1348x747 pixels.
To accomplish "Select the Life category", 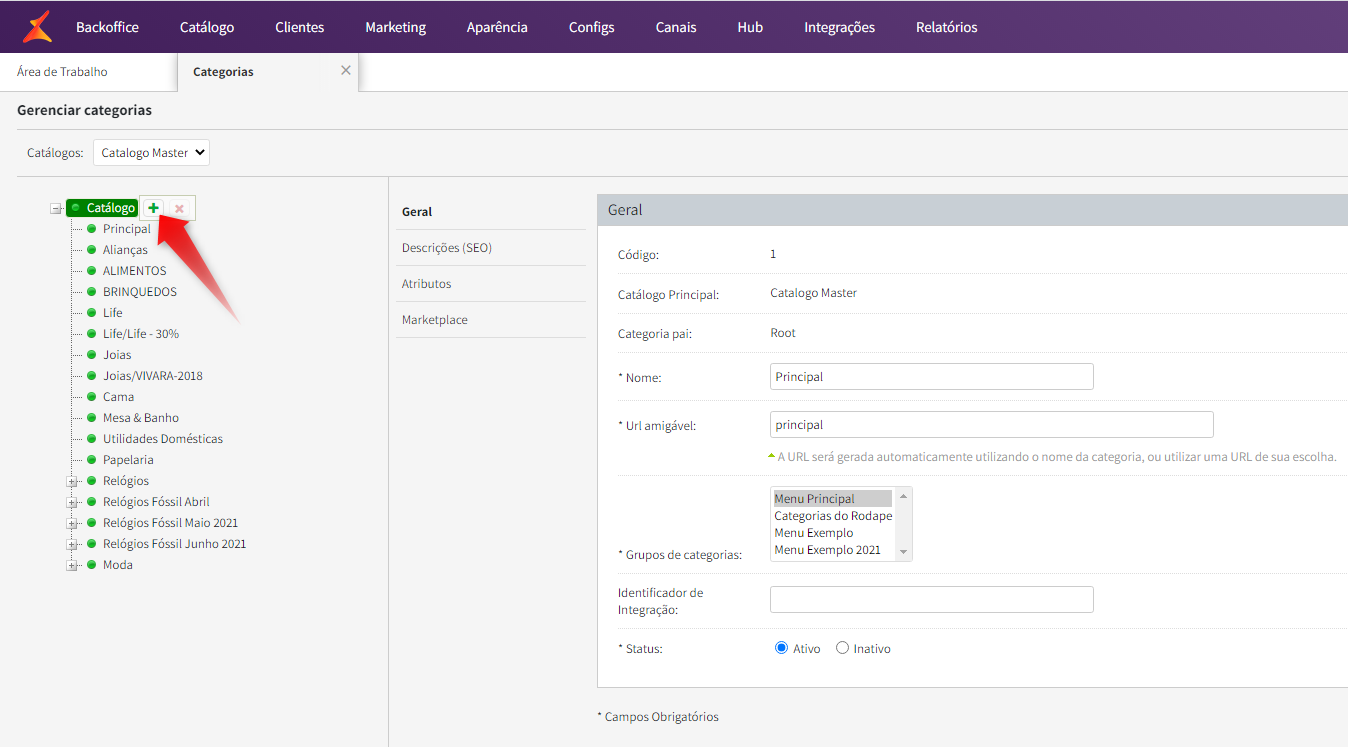I will click(113, 313).
